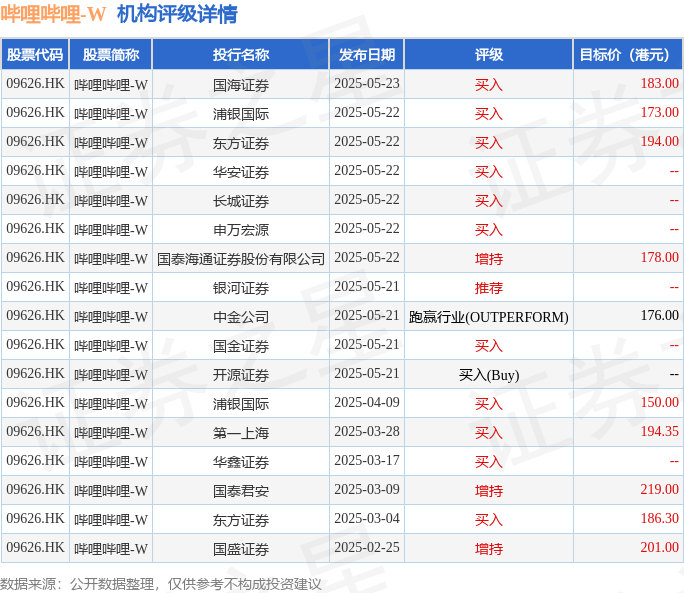The image size is (684, 593).
Task: Select the date 2025-04-09
Action: tap(367, 402)
